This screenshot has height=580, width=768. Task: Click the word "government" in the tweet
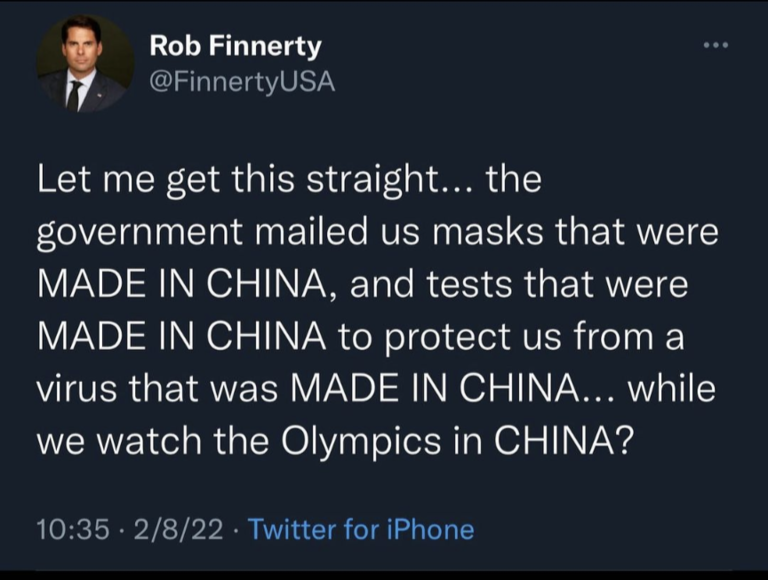coord(140,232)
